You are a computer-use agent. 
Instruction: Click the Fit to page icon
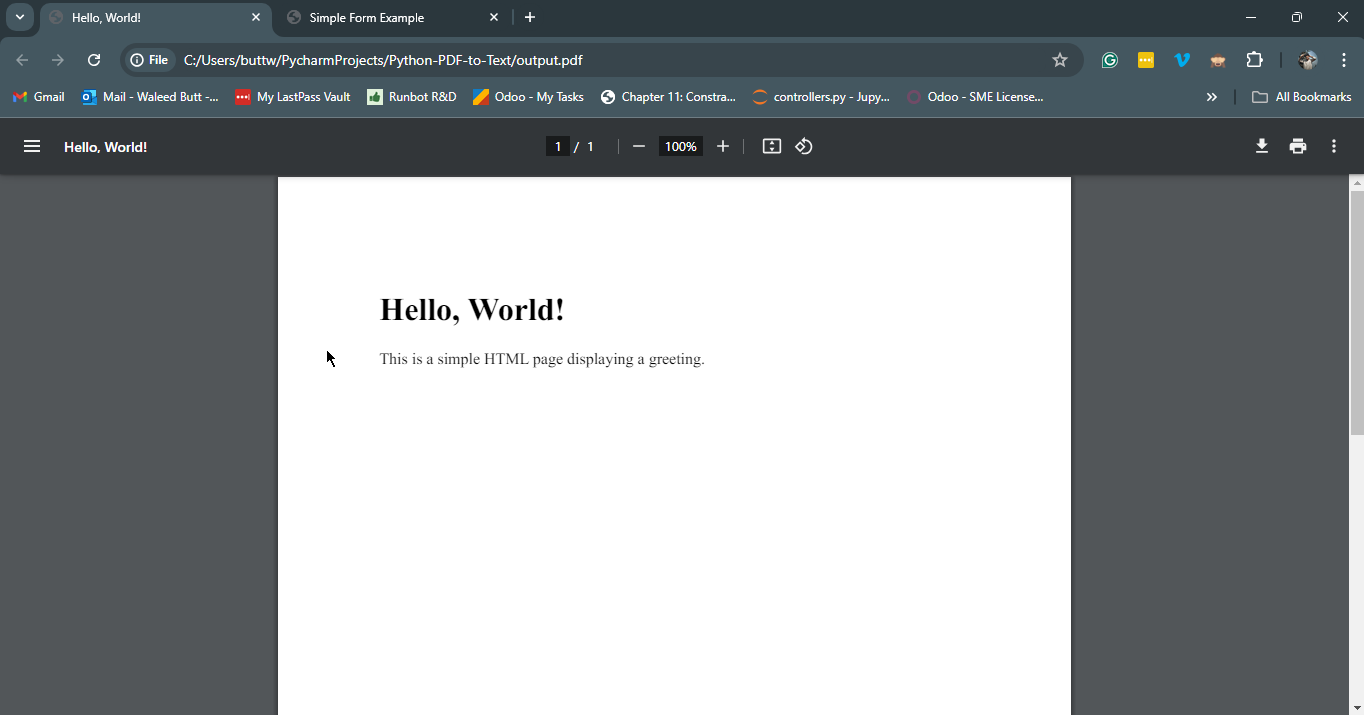tap(771, 147)
